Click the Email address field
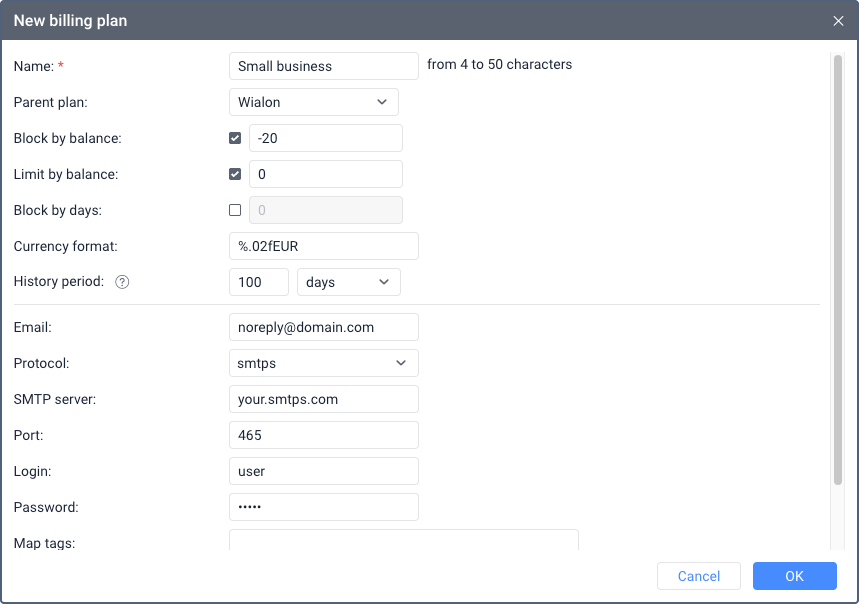Screen dimensions: 859x604 pyautogui.click(x=323, y=327)
